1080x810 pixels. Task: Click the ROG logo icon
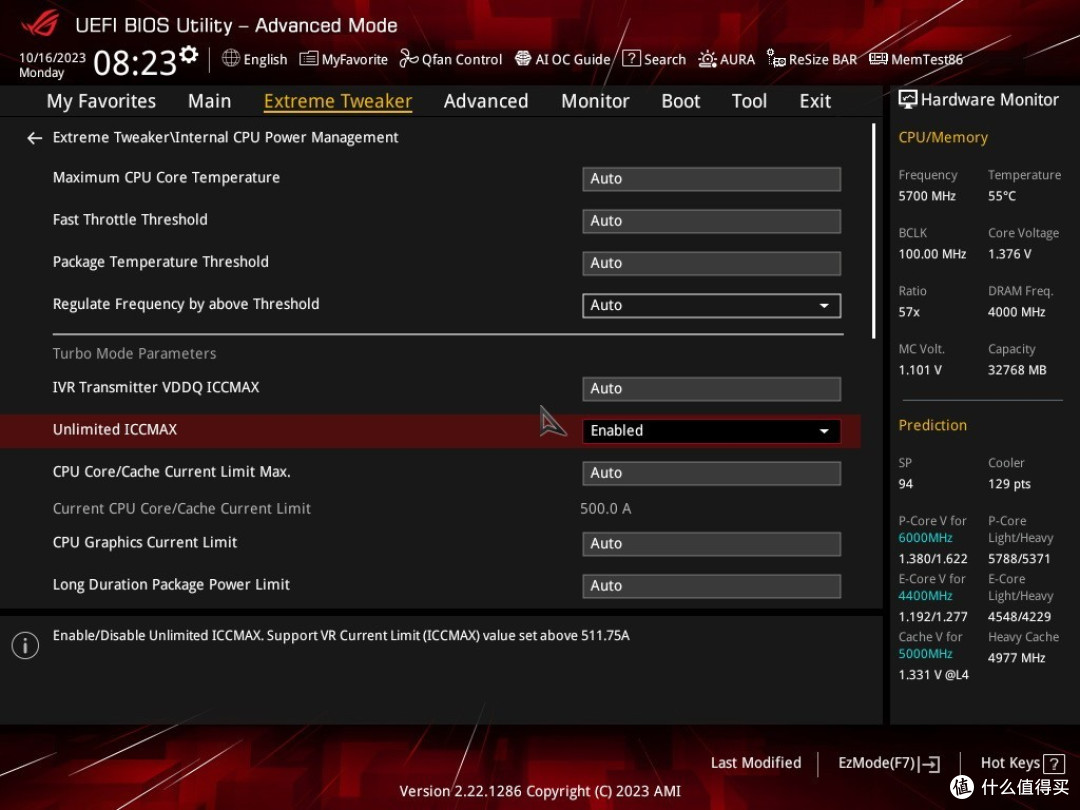40,24
